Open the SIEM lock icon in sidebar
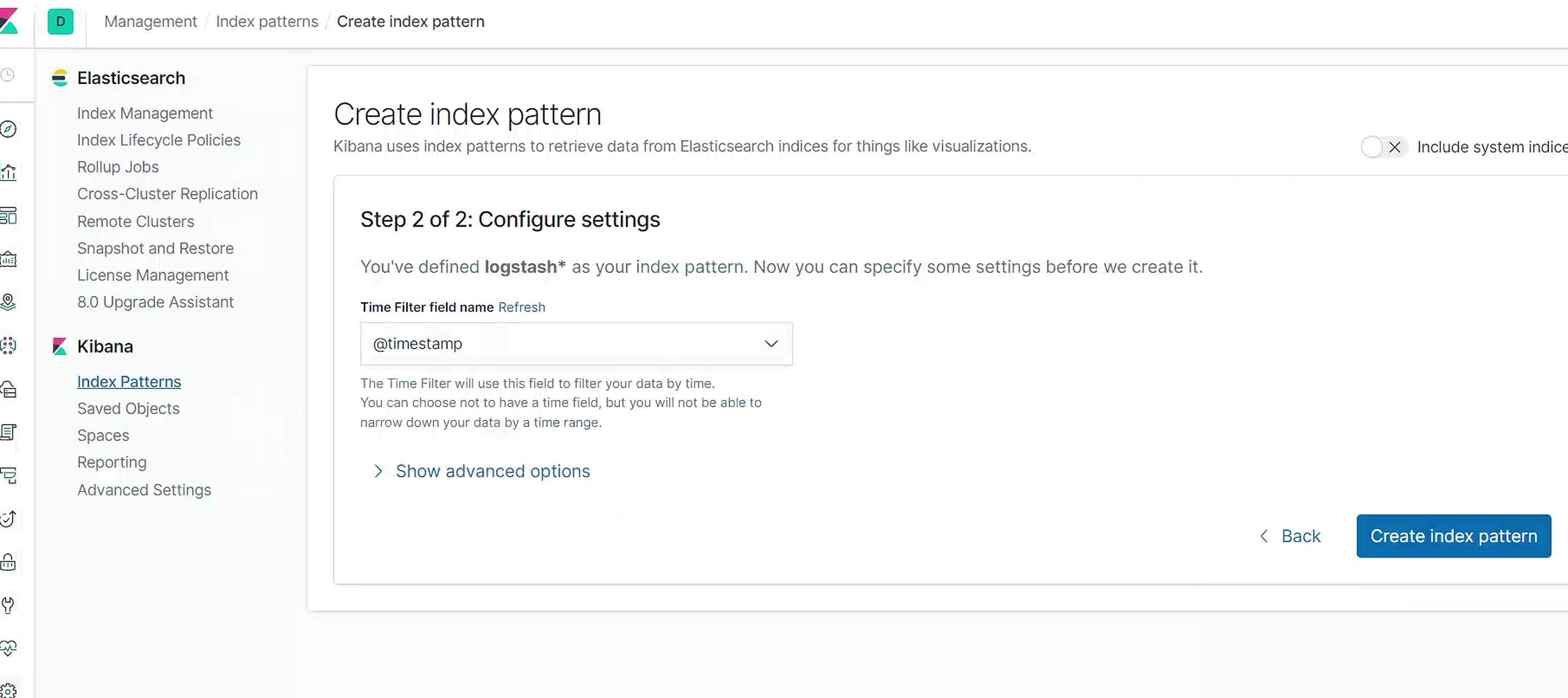 (x=8, y=562)
